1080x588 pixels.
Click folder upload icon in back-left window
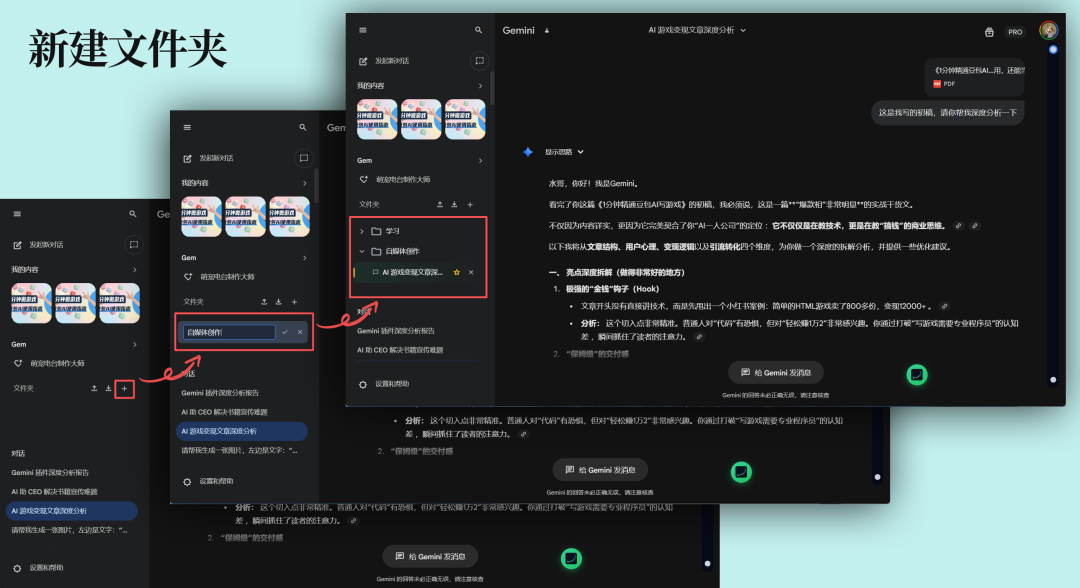[94, 388]
